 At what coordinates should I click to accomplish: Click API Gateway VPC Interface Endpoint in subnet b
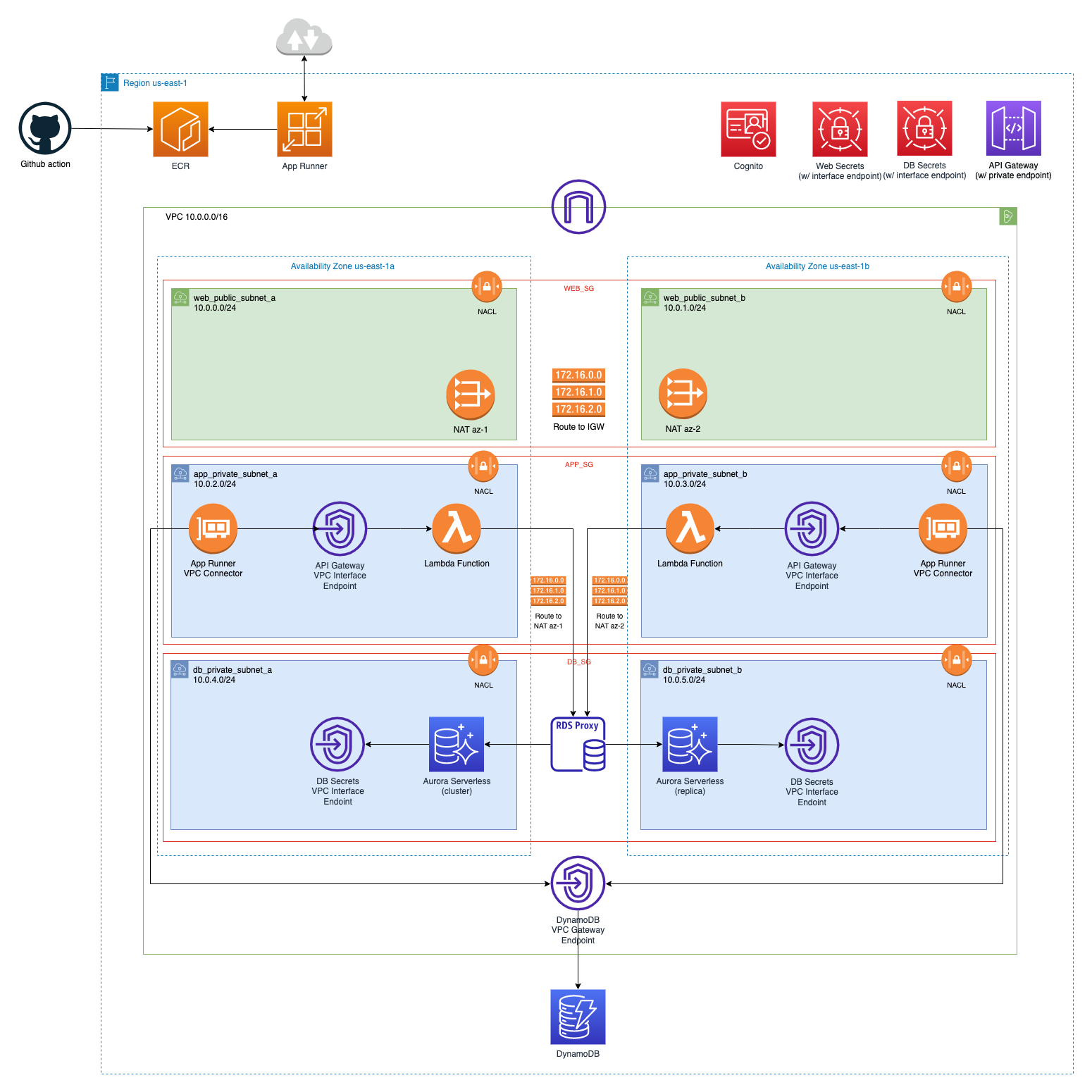(x=812, y=528)
